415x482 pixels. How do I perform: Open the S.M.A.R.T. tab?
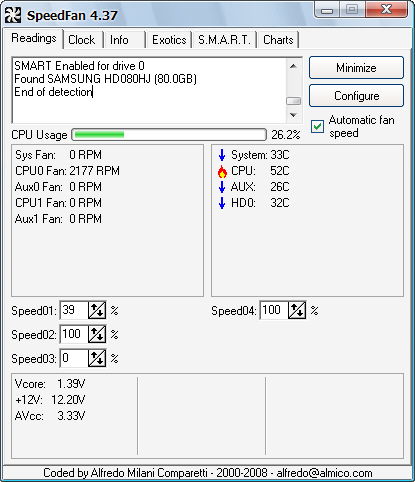tap(224, 40)
